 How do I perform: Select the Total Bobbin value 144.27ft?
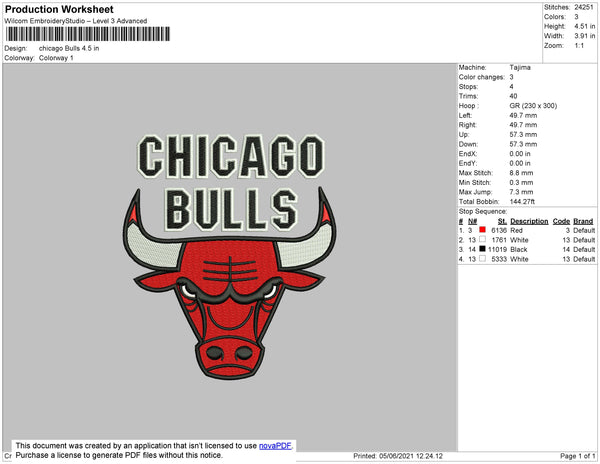click(522, 202)
